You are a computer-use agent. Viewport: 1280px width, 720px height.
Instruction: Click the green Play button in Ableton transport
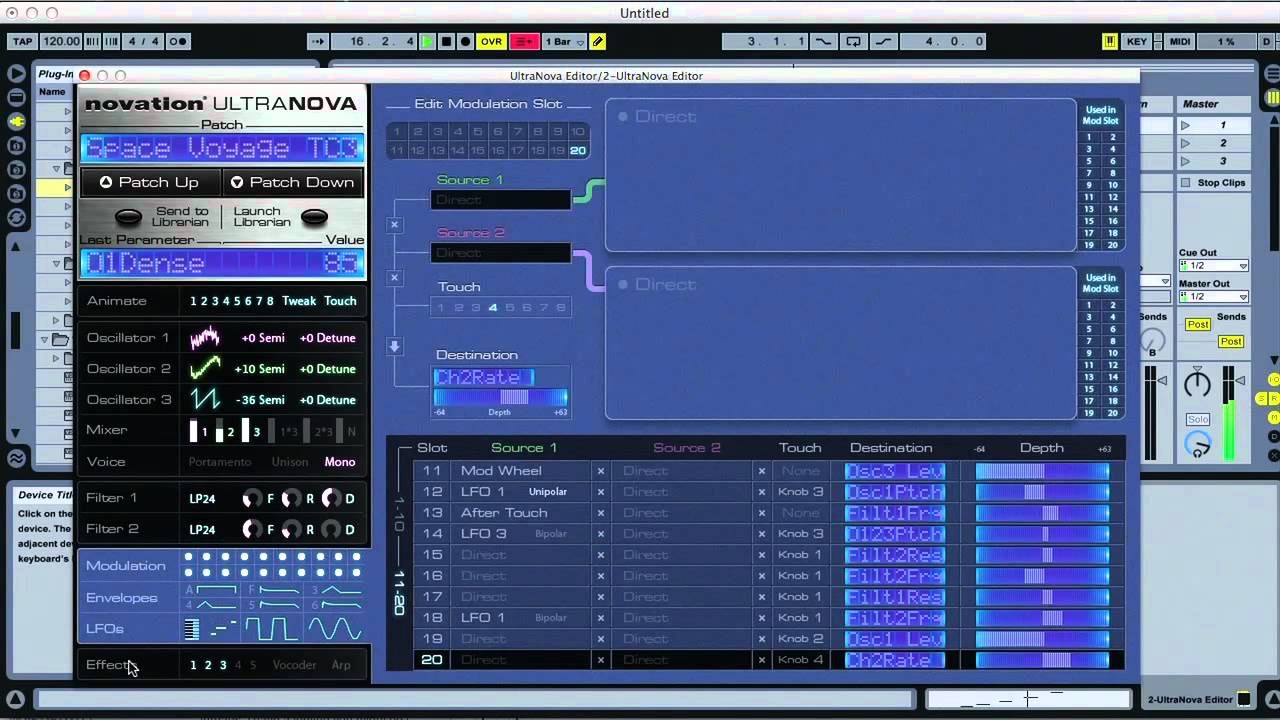click(x=428, y=41)
